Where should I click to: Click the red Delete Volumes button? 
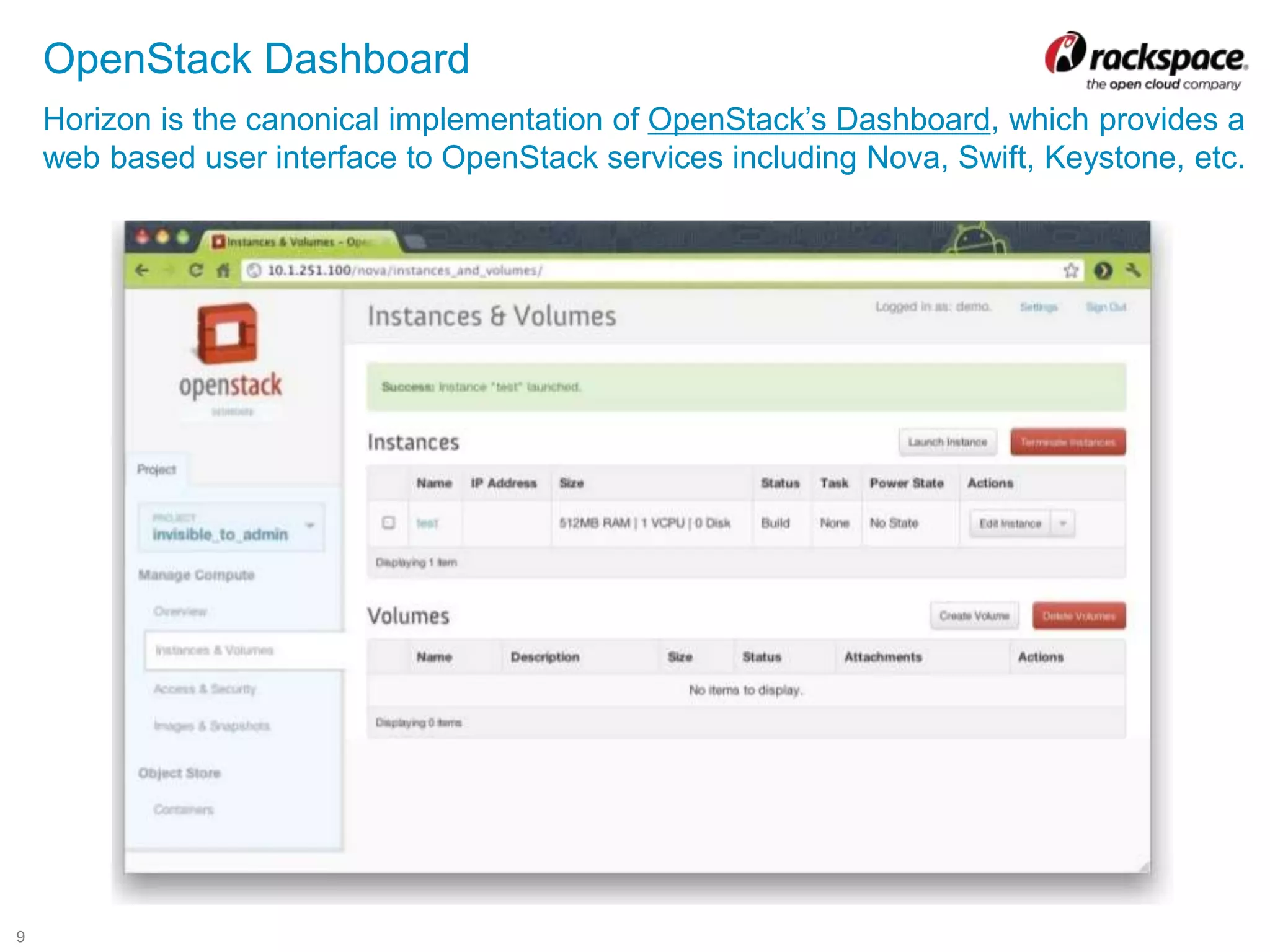(x=1079, y=615)
